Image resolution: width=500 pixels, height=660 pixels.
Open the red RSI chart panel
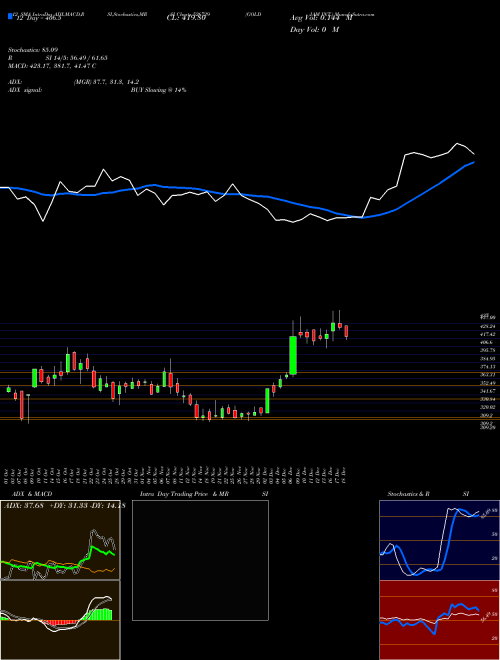pyautogui.click(x=439, y=620)
